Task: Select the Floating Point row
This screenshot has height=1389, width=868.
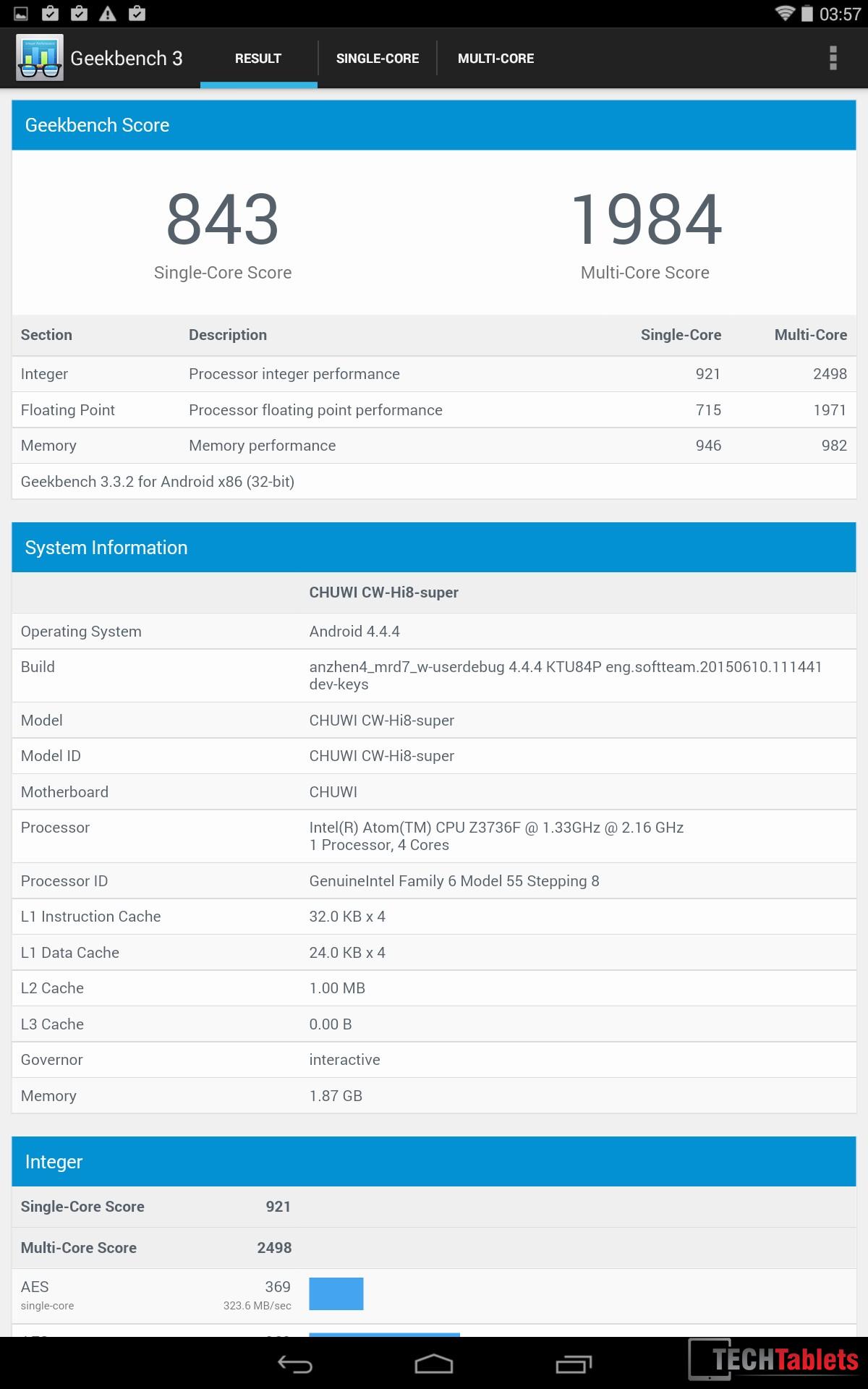Action: tap(434, 410)
